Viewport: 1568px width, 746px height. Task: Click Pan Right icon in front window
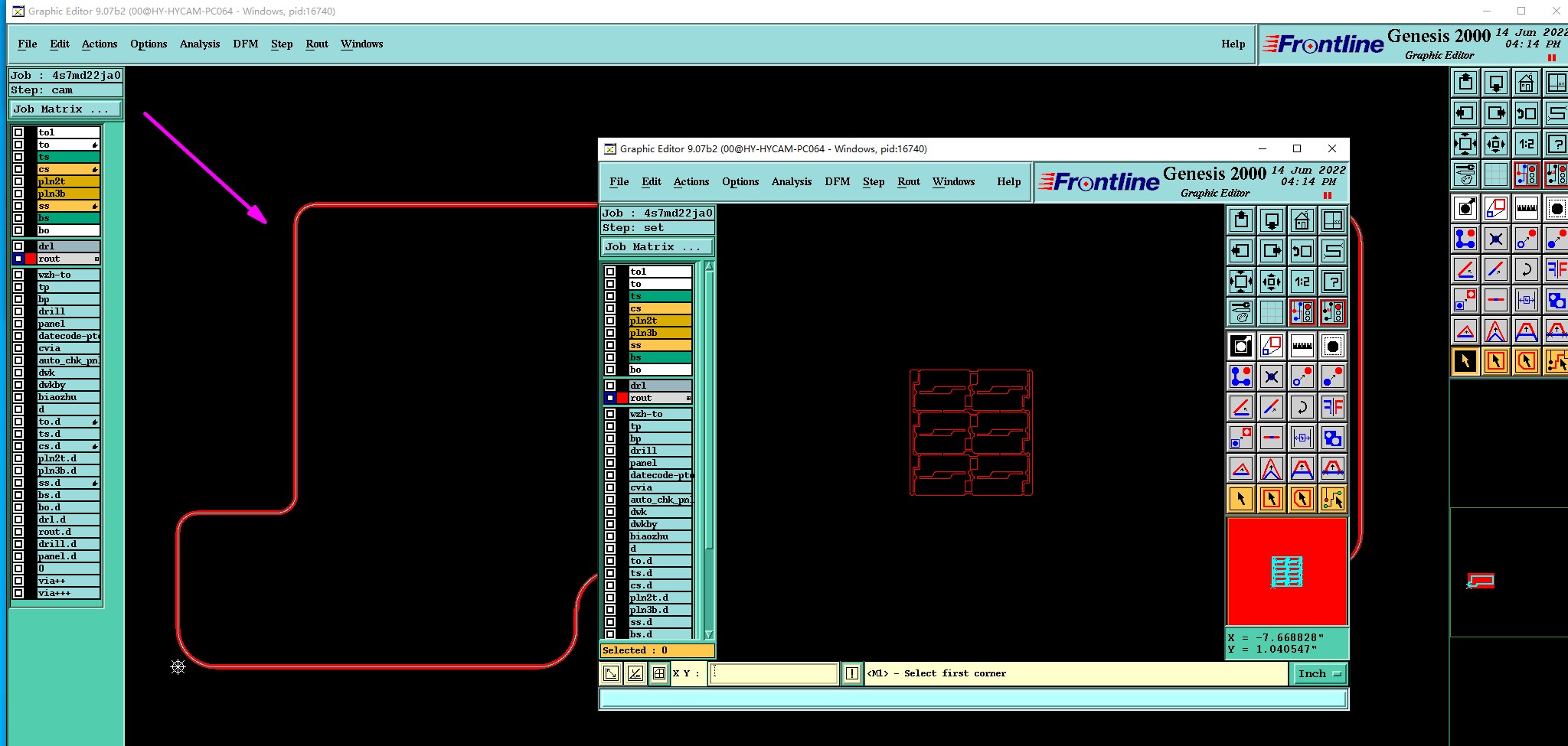click(x=1272, y=251)
